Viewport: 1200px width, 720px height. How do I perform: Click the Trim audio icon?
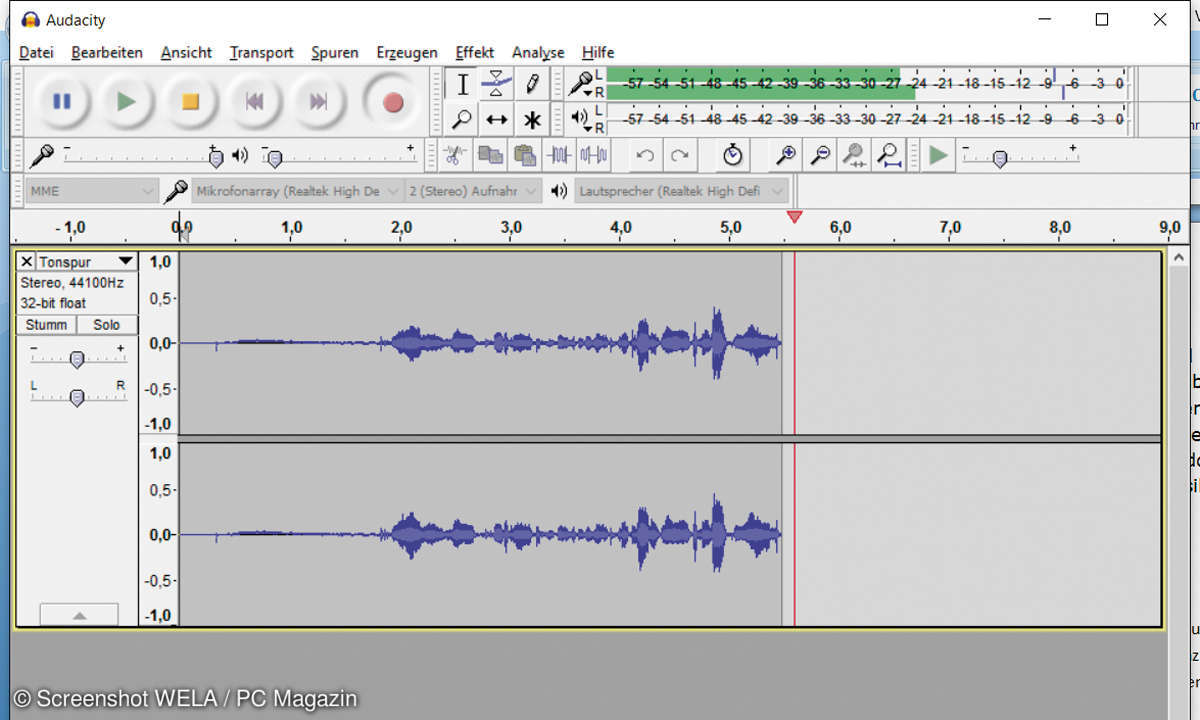pos(559,155)
